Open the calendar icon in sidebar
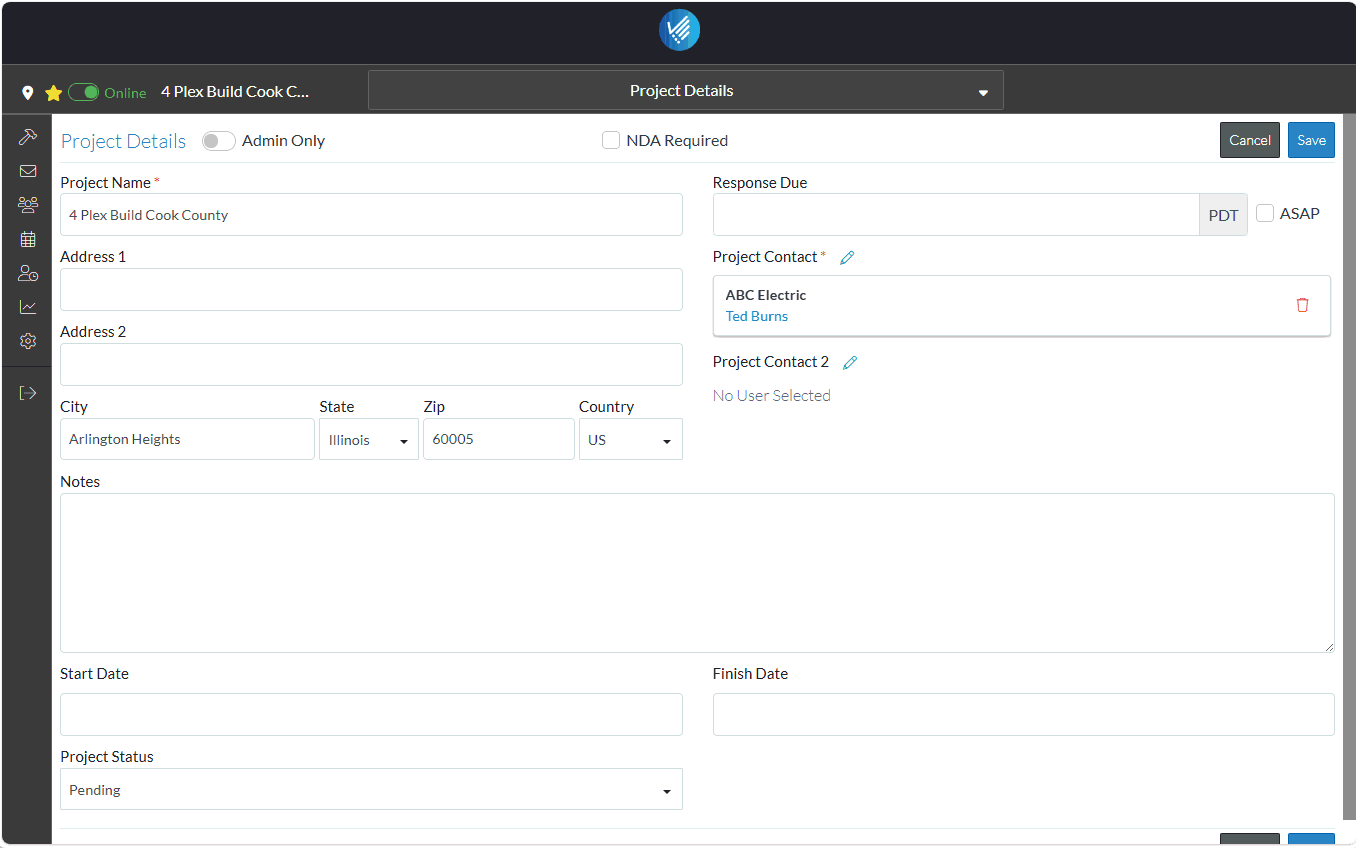Viewport: 1356px width, 848px height. (x=28, y=239)
